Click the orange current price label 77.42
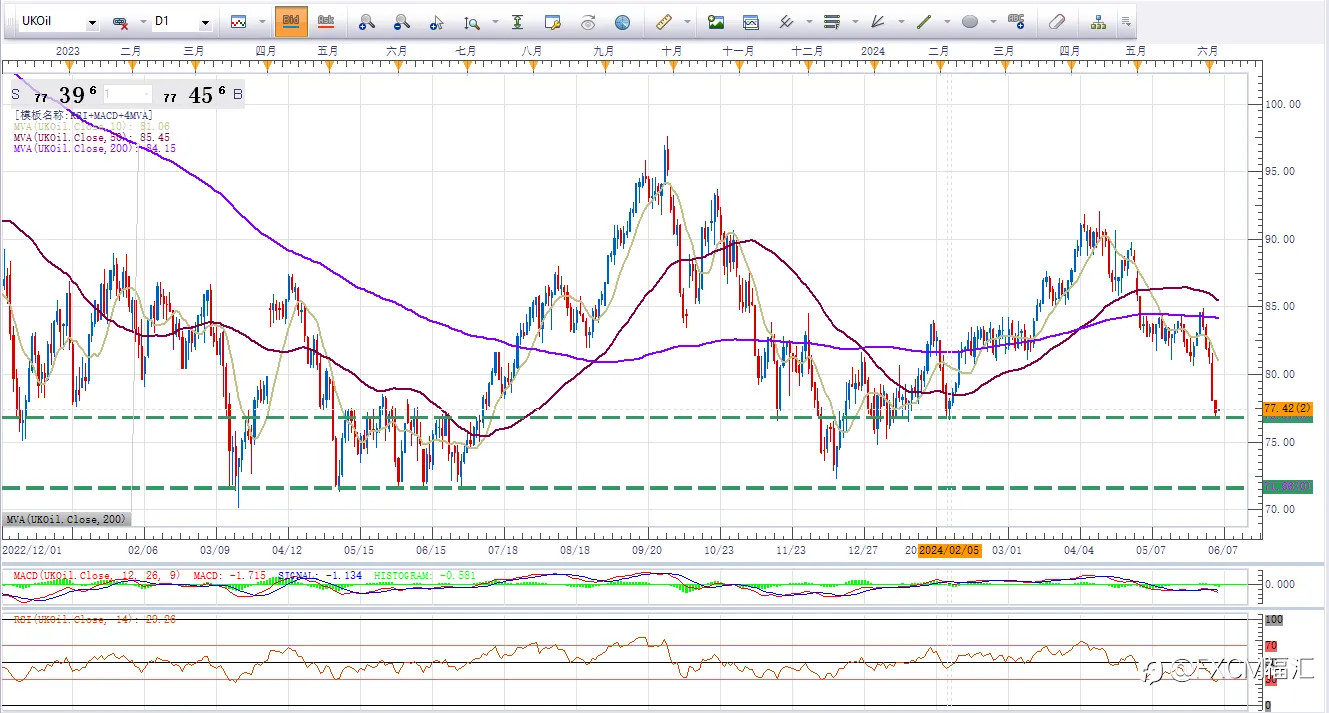This screenshot has height=713, width=1329. 1287,409
